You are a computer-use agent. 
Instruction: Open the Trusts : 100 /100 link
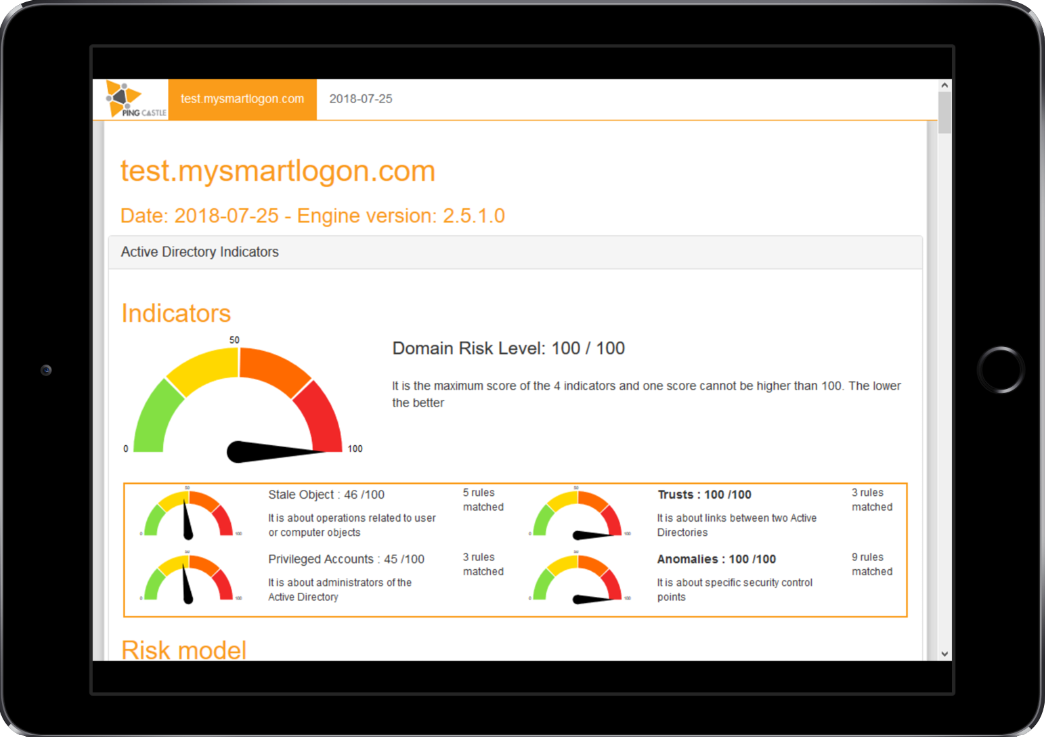[x=704, y=494]
